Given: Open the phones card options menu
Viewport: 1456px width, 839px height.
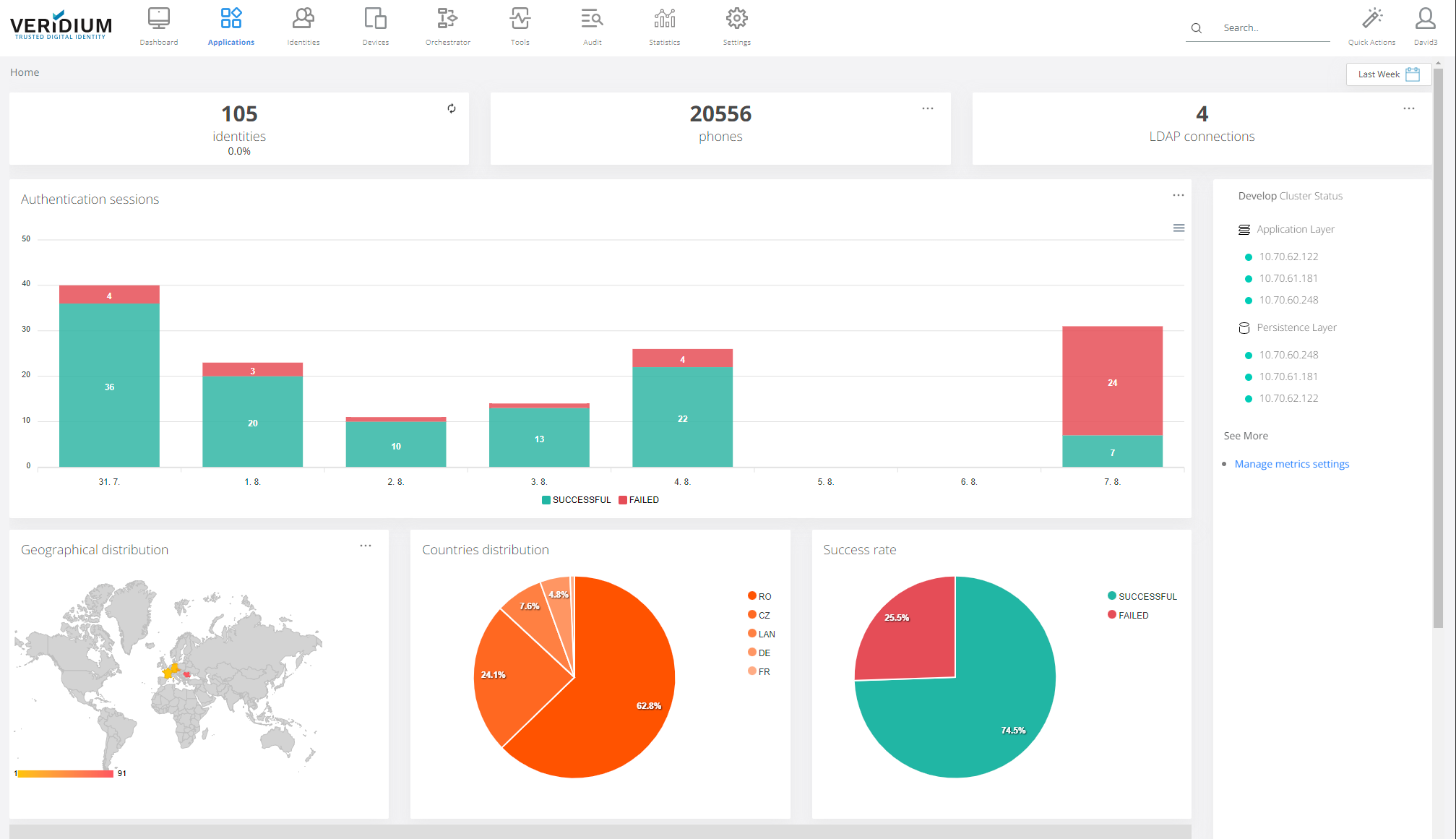Looking at the screenshot, I should point(927,108).
